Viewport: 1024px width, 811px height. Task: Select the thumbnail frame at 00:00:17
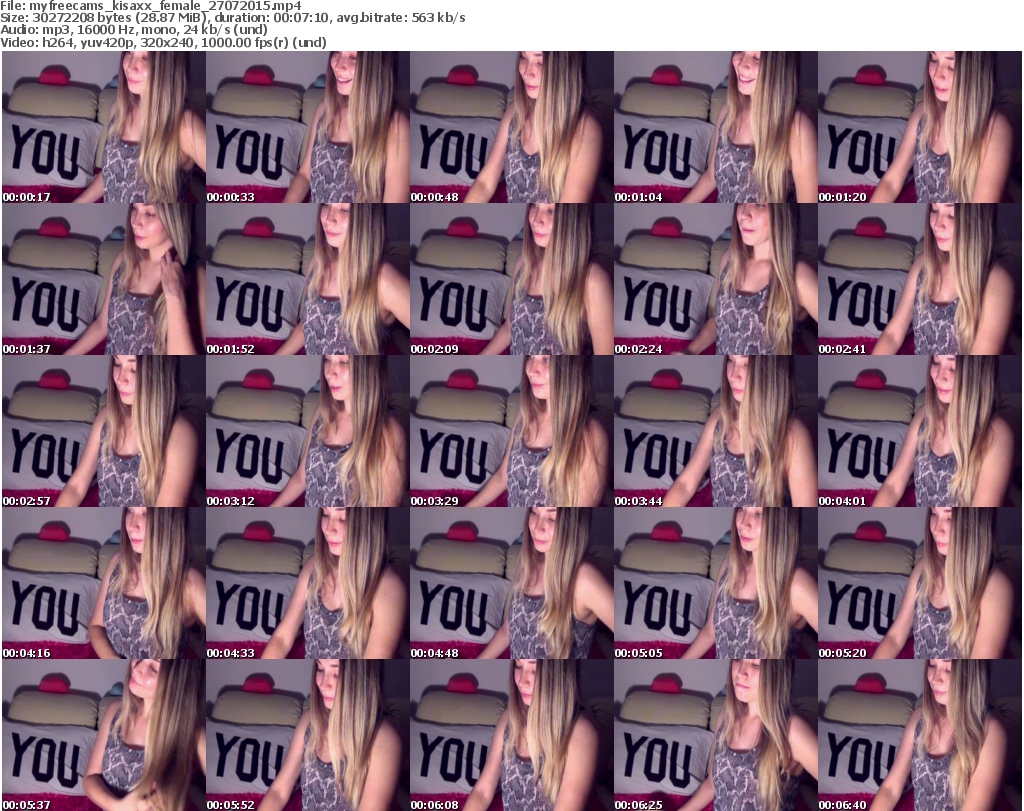click(x=104, y=127)
